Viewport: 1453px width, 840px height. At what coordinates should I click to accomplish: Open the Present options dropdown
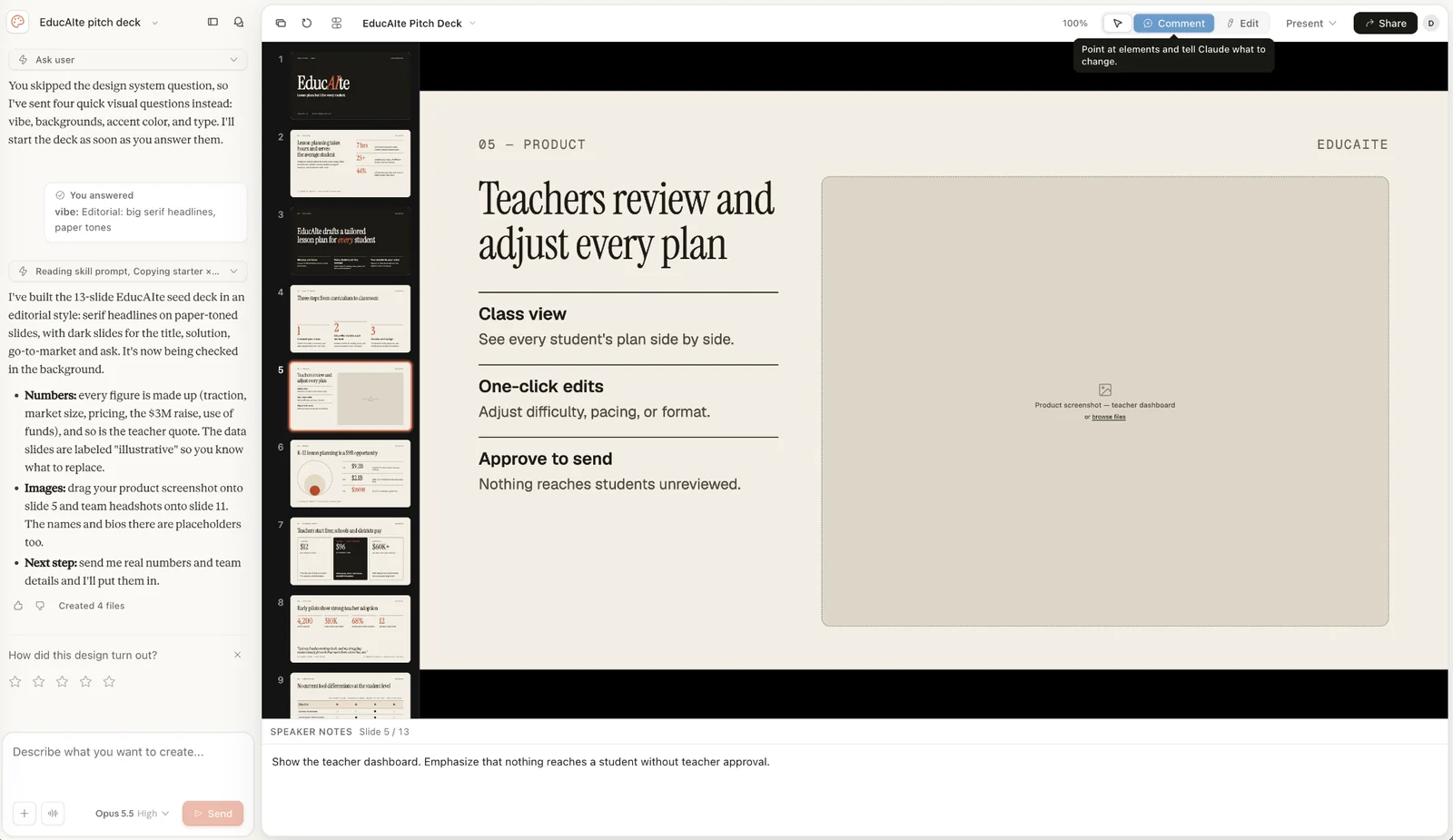[1310, 24]
